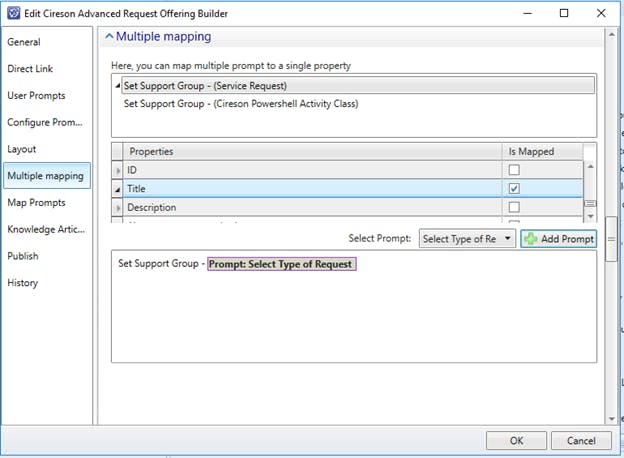Select the Multiple mapping sidebar item

pyautogui.click(x=47, y=175)
